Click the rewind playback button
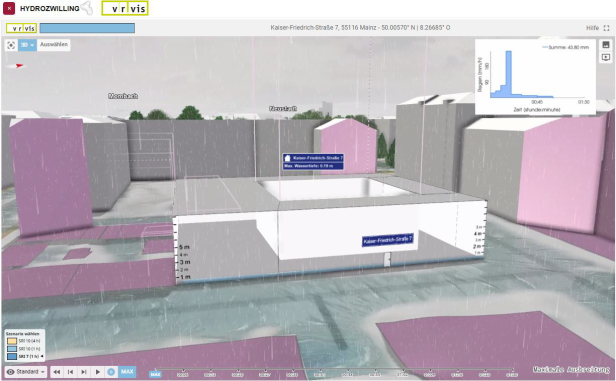The height and width of the screenshot is (381, 616). (57, 372)
